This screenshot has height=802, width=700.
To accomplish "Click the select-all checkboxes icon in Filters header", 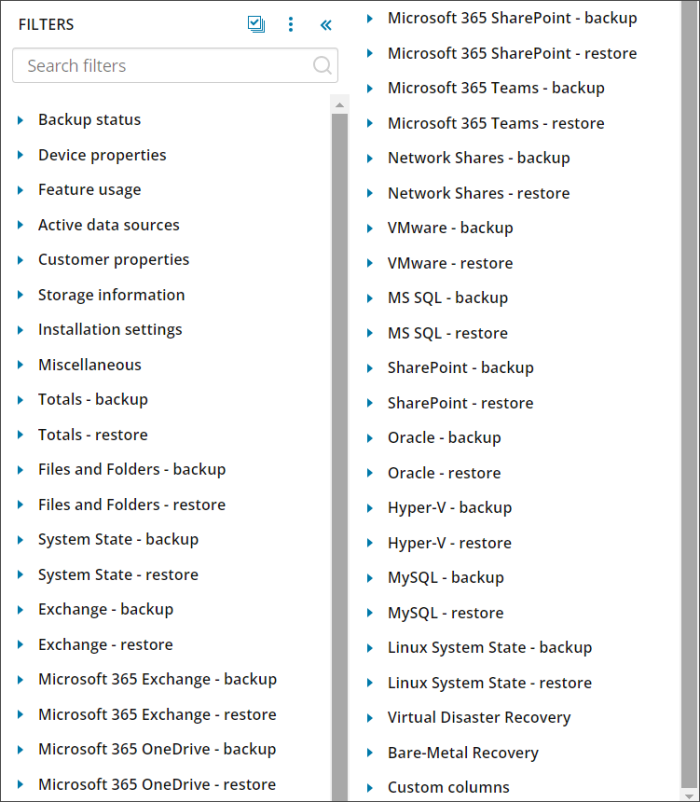I will click(256, 25).
